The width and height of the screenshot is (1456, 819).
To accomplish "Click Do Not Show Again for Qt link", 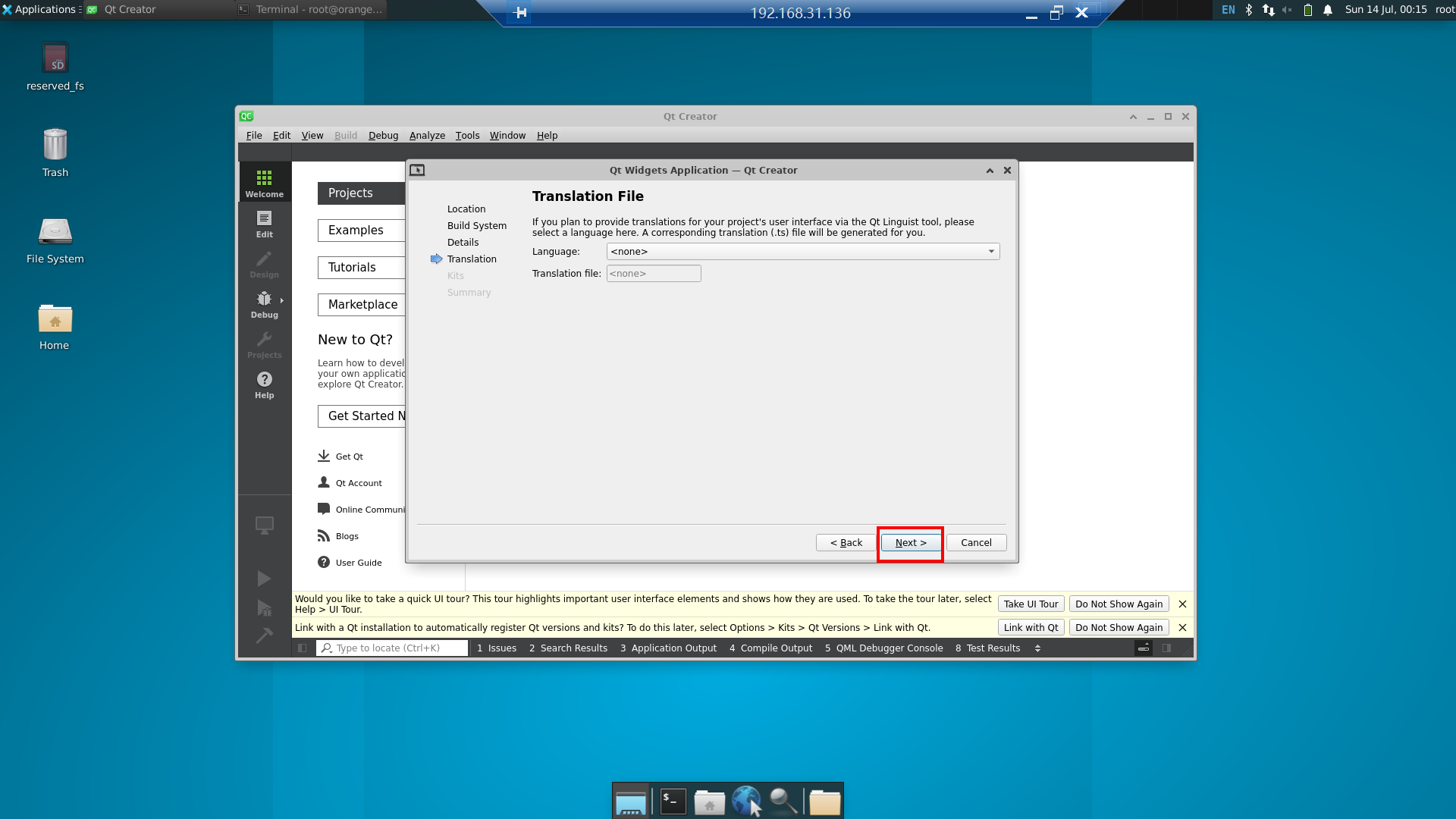I will coord(1118,627).
